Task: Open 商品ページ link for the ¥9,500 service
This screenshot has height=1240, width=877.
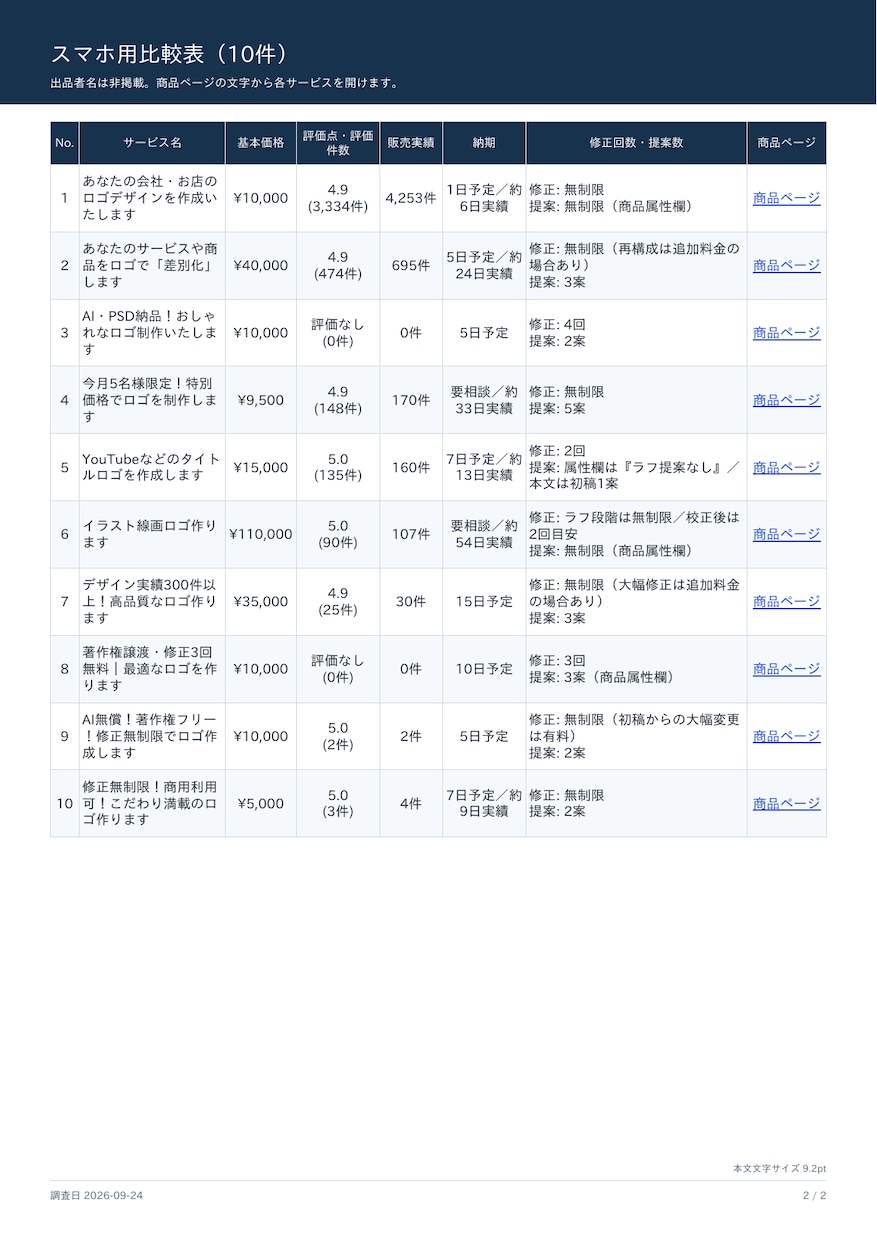Action: tap(786, 400)
